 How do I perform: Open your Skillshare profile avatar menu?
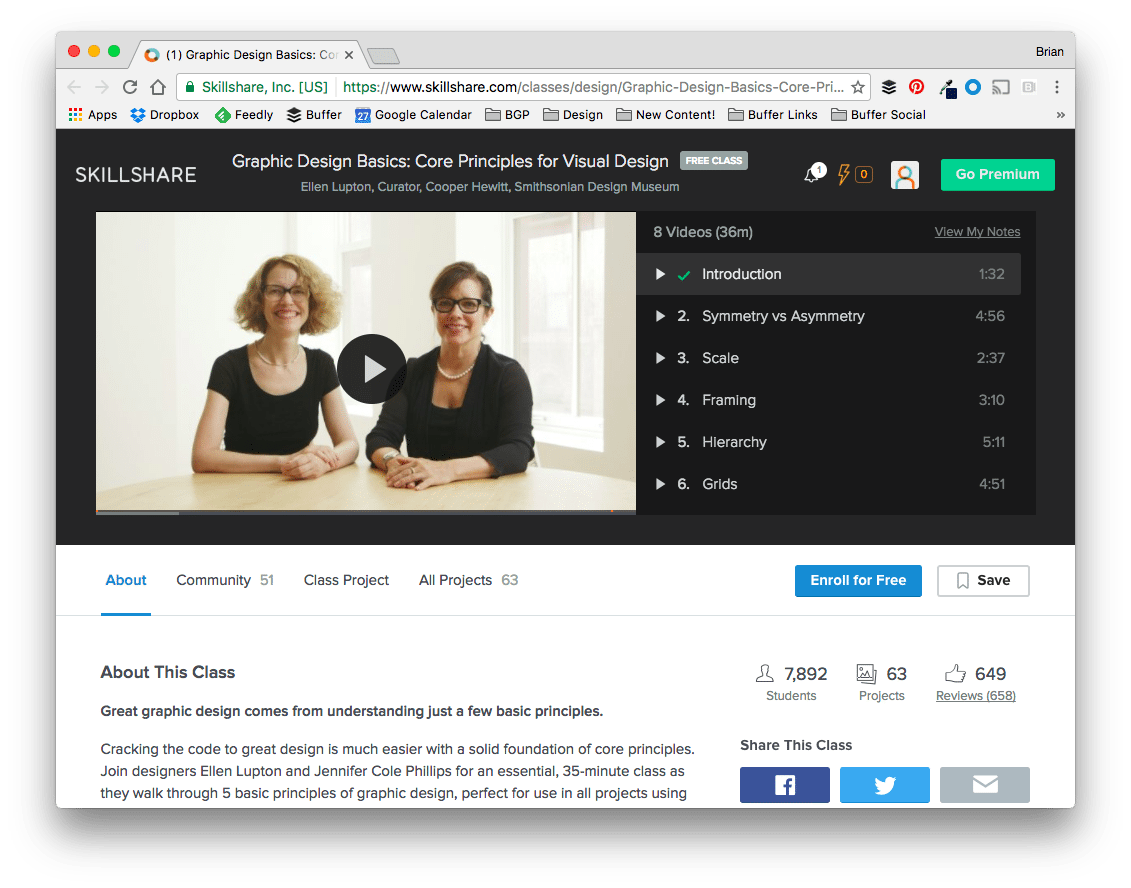pos(904,174)
